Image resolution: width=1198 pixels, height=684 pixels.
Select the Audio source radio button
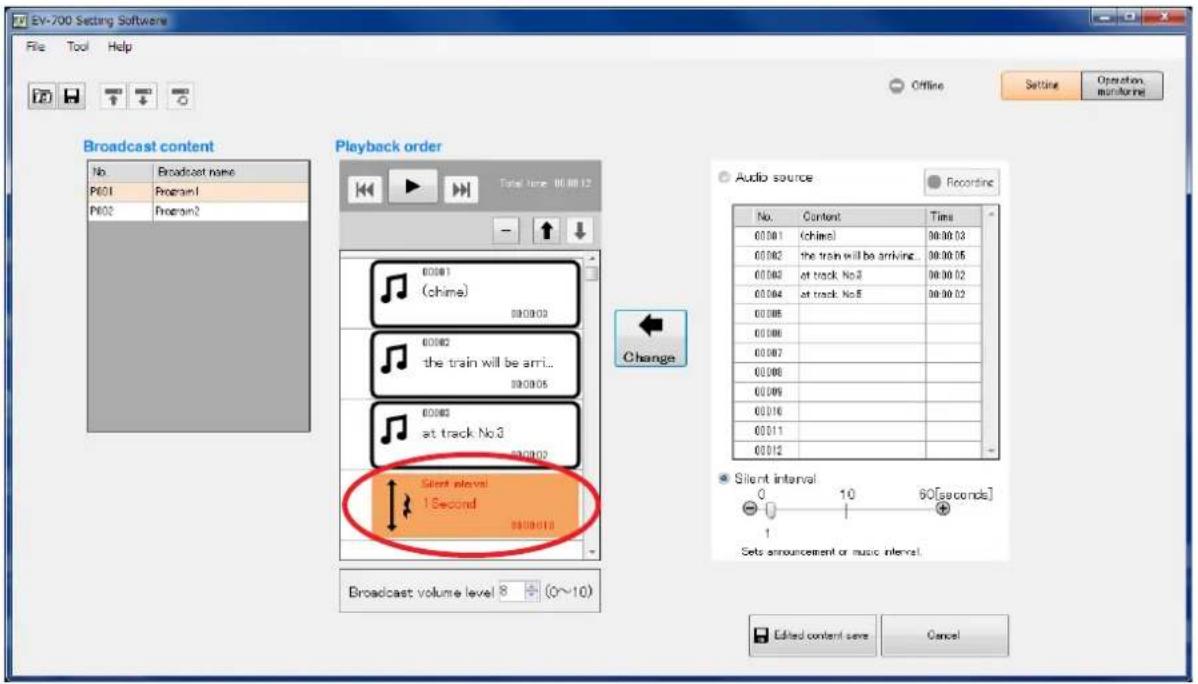(724, 177)
